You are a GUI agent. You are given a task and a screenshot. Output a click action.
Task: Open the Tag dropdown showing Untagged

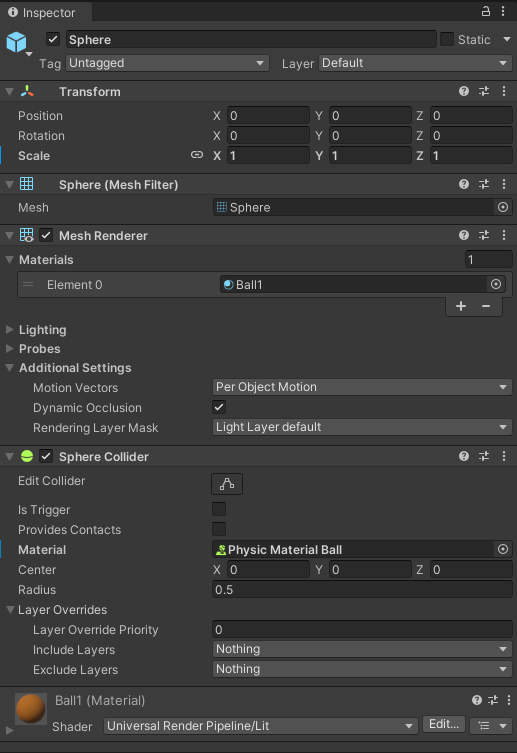(x=167, y=63)
